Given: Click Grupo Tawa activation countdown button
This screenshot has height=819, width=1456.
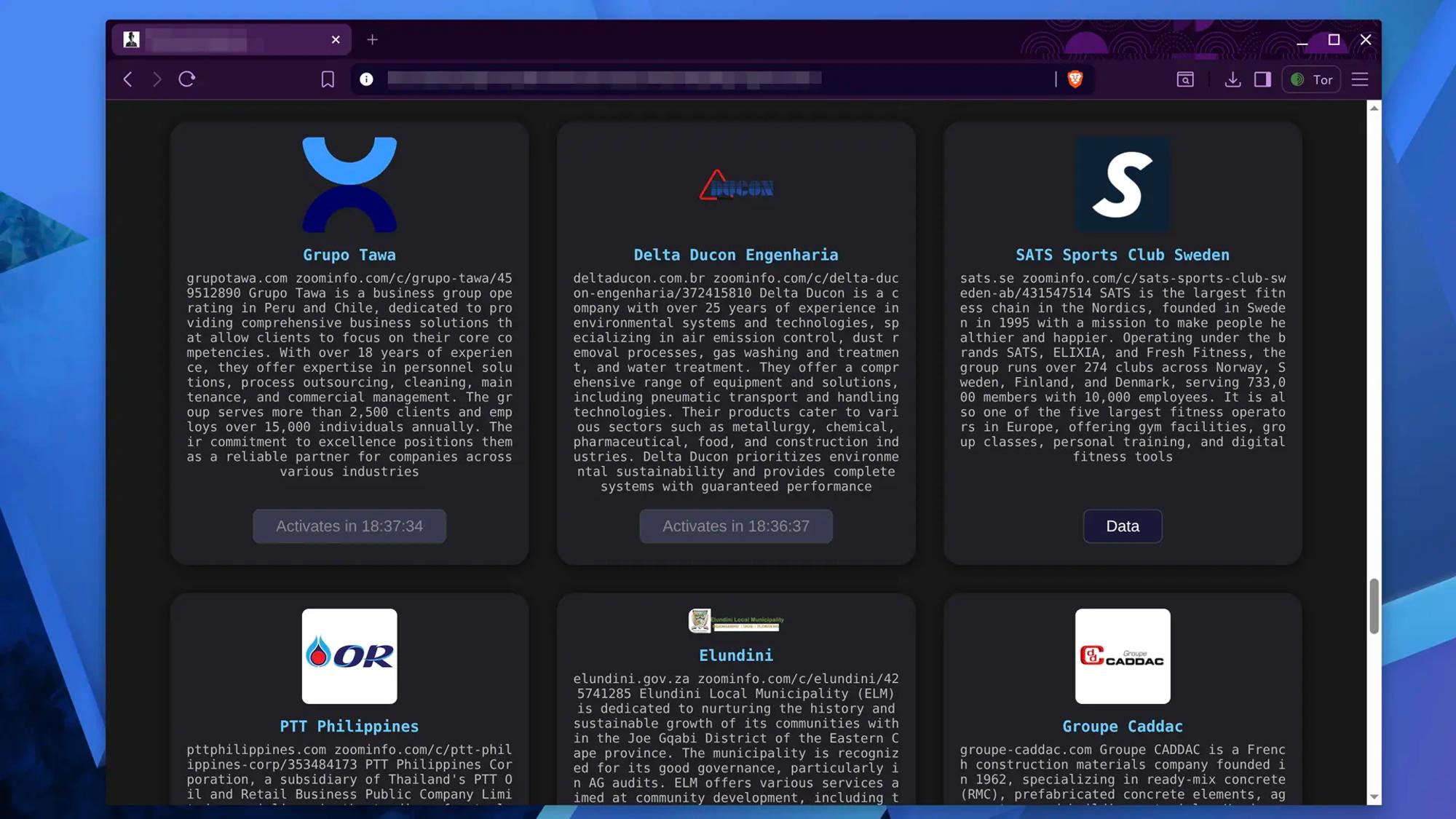Looking at the screenshot, I should [349, 526].
